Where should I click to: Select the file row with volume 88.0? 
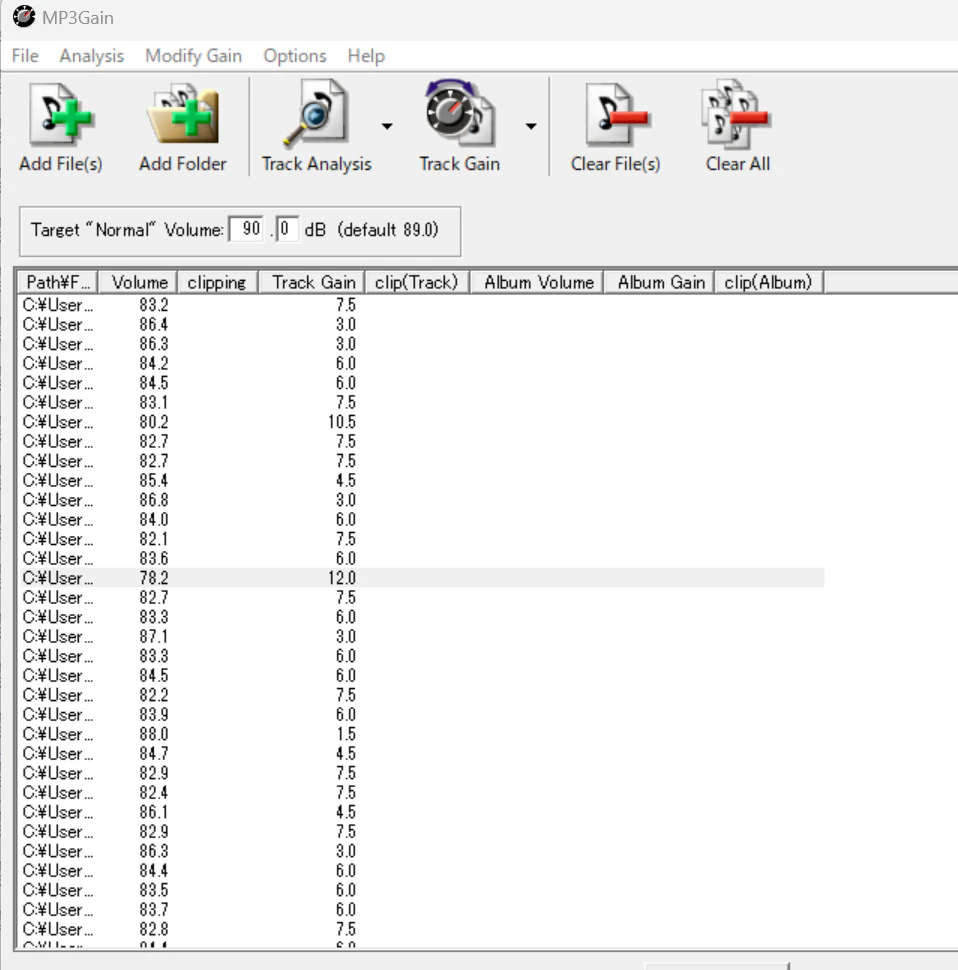click(x=422, y=734)
